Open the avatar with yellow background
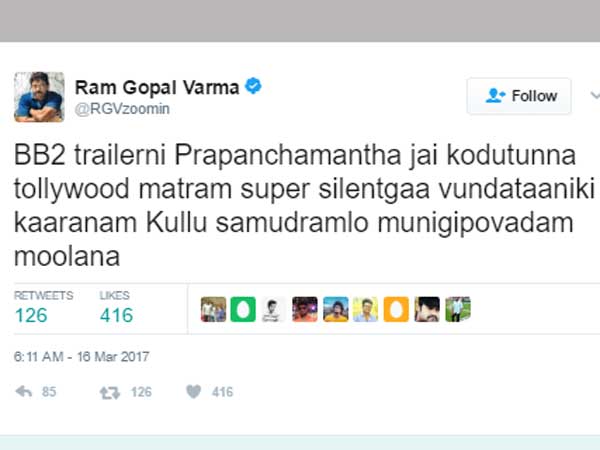 (365, 309)
